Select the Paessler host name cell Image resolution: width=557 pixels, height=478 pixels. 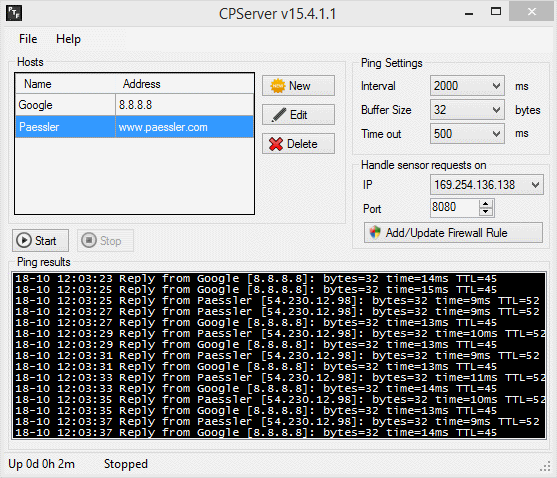(65, 127)
